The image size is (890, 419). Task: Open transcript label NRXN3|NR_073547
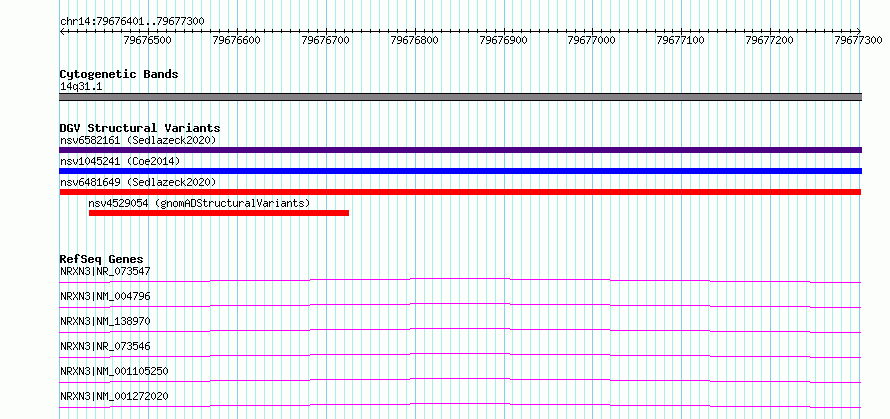(x=105, y=271)
